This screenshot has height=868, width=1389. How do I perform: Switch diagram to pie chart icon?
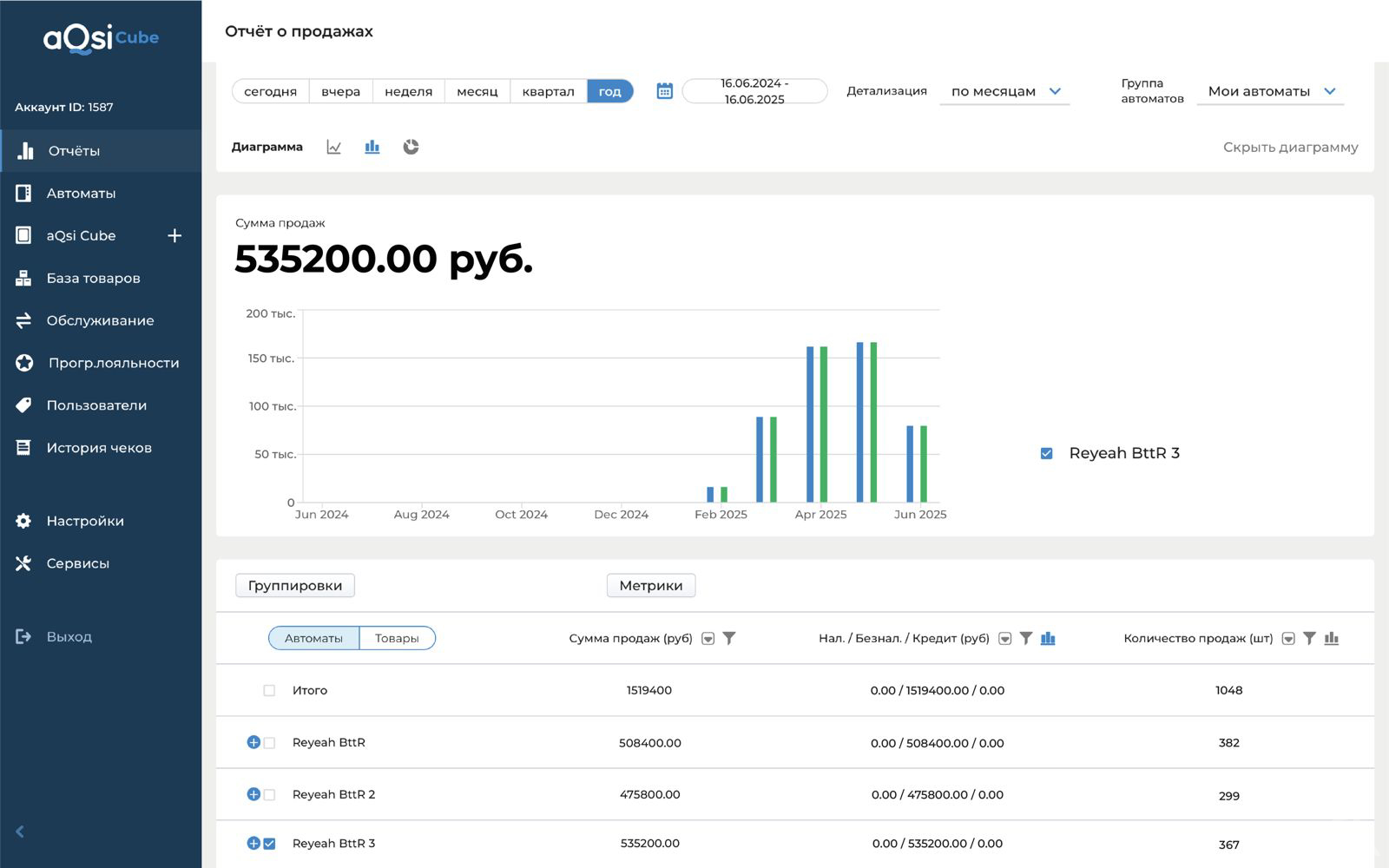click(411, 147)
